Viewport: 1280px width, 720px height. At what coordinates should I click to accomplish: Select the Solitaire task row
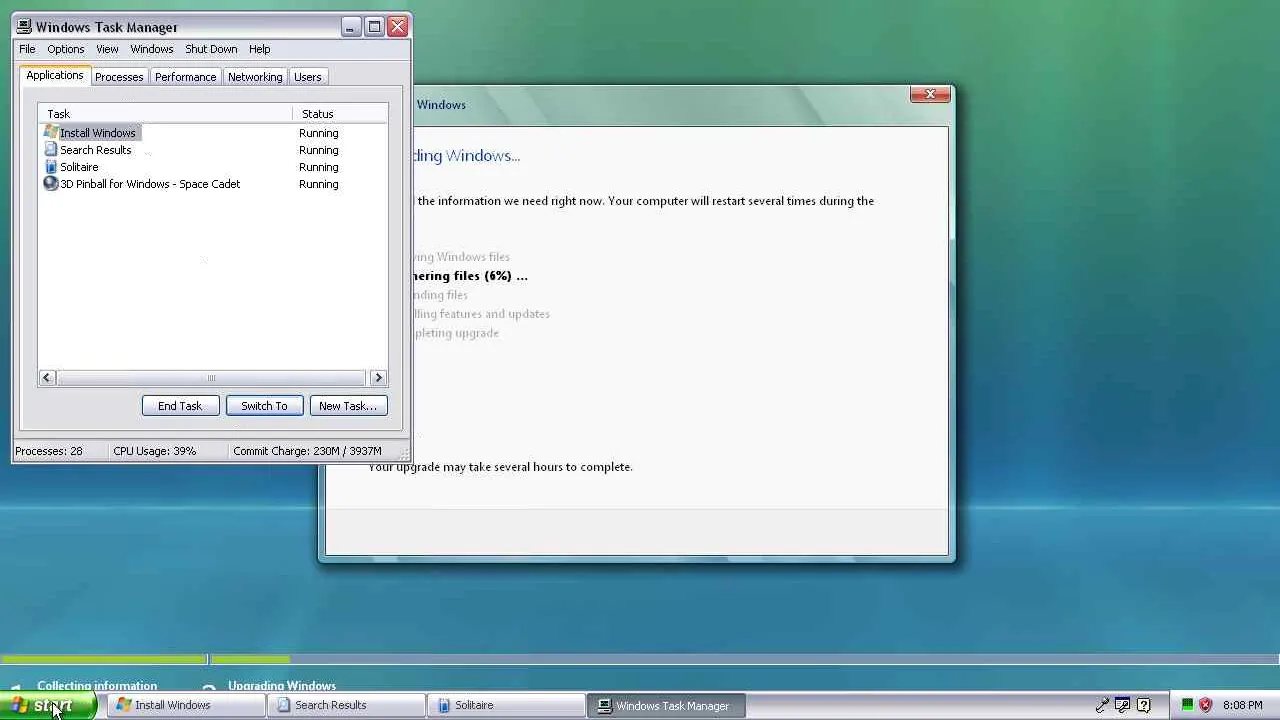click(x=213, y=167)
